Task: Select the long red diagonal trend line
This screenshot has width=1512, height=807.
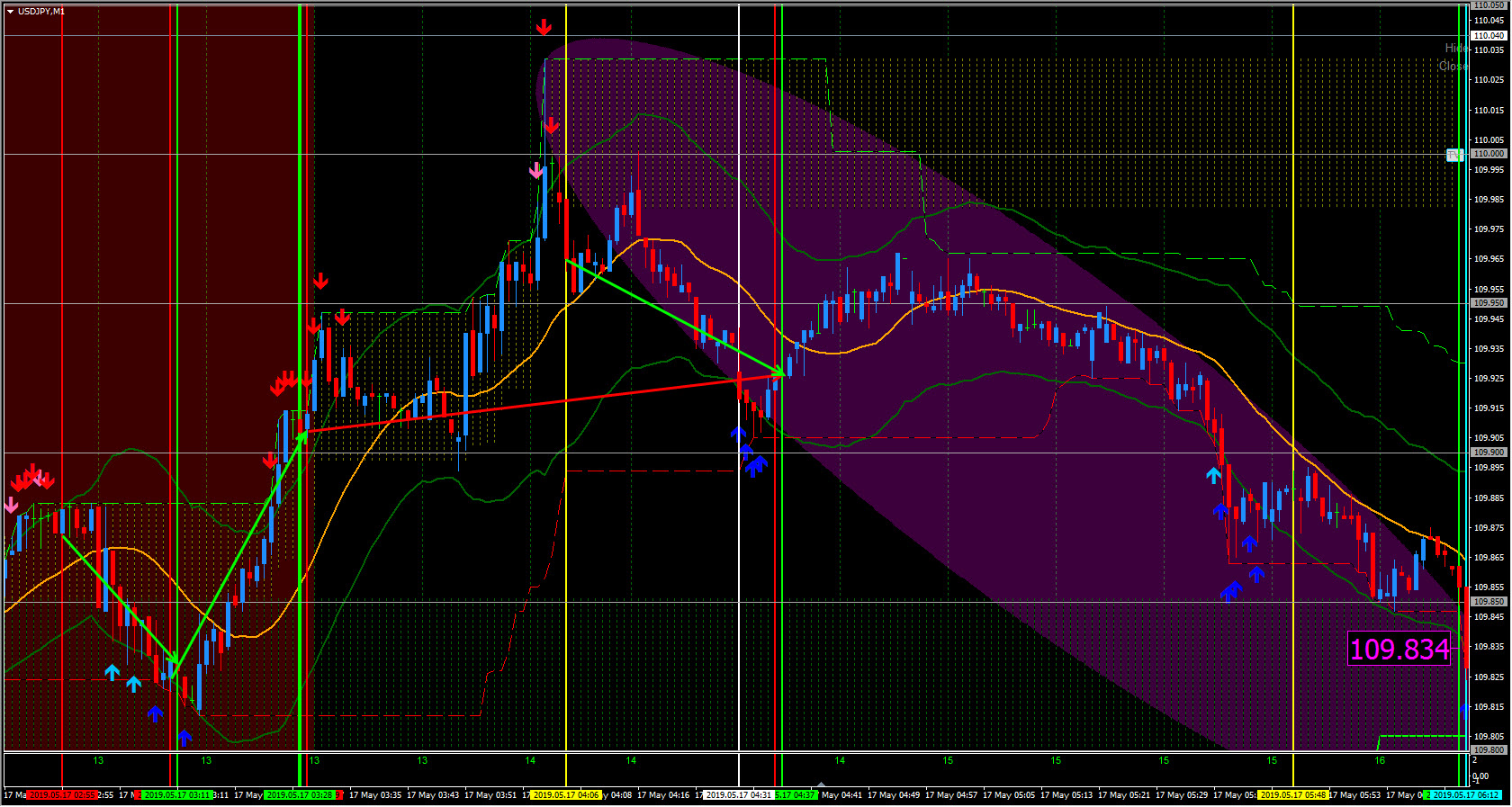Action: [544, 403]
